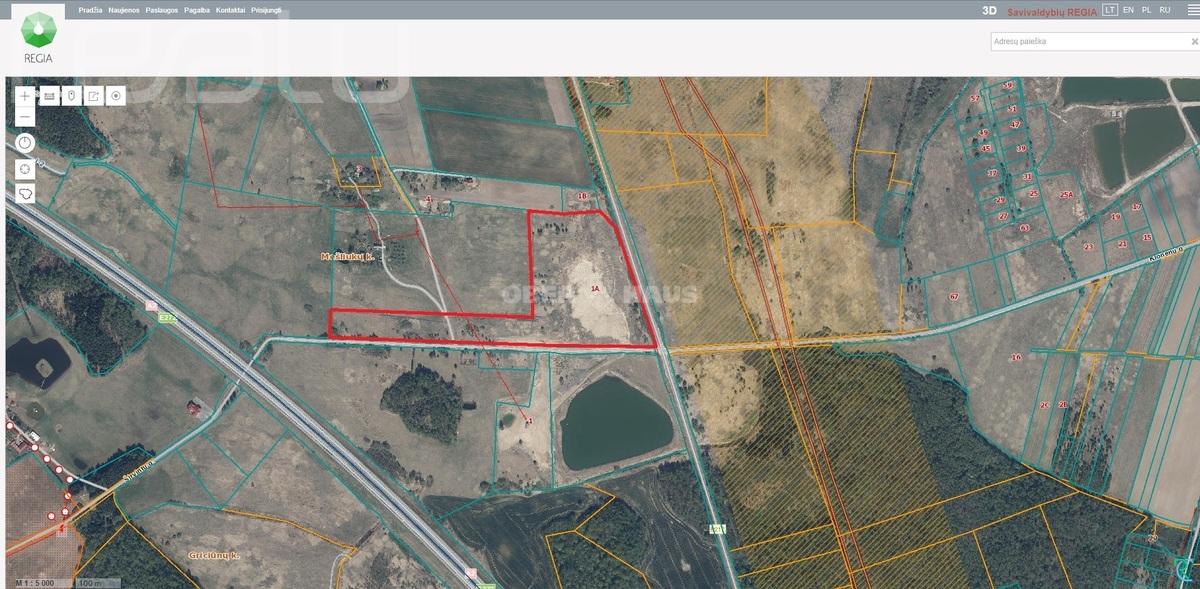Click the Gričiūnų k. village label
Screen dimensions: 1200x589
214,554
